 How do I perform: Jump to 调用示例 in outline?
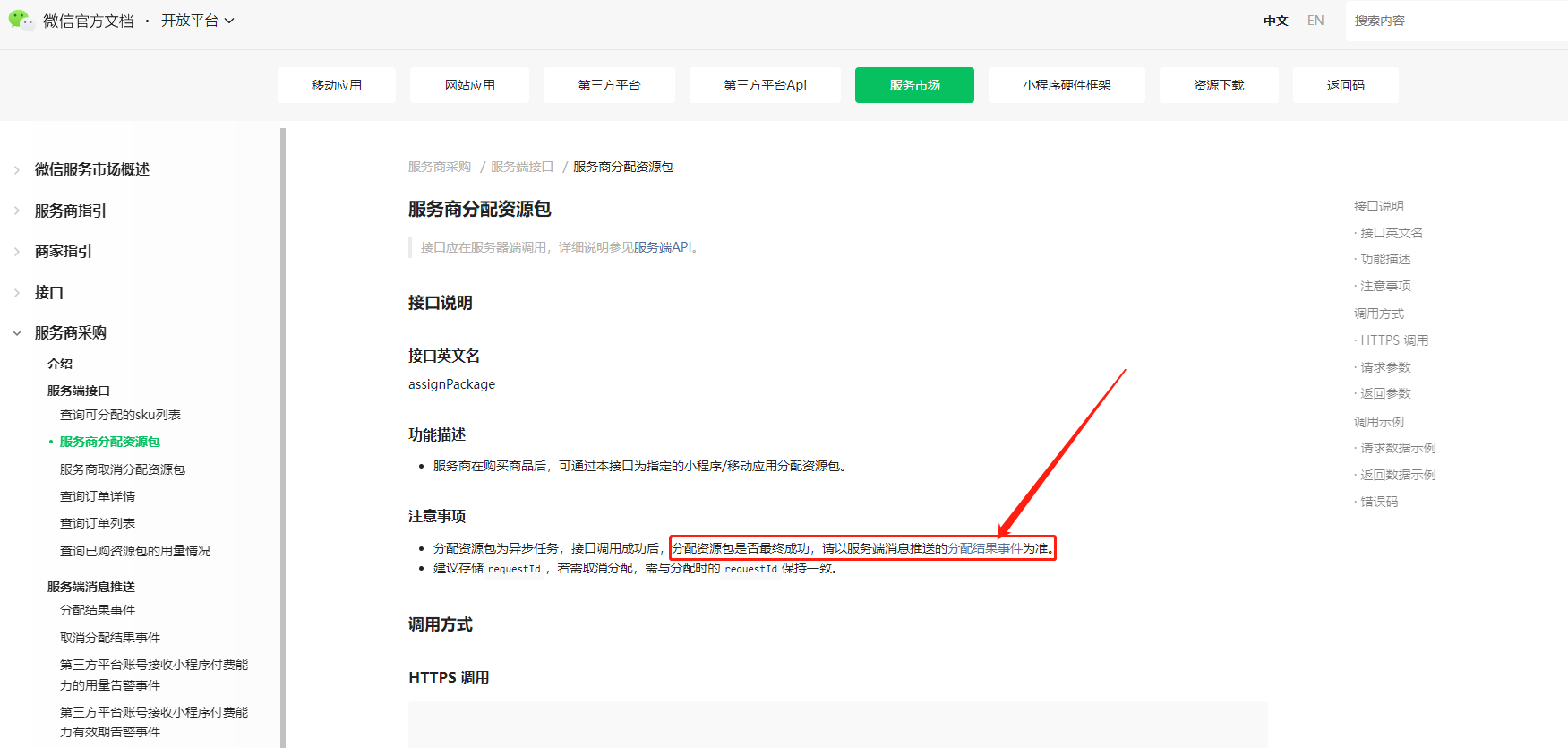pos(1379,422)
